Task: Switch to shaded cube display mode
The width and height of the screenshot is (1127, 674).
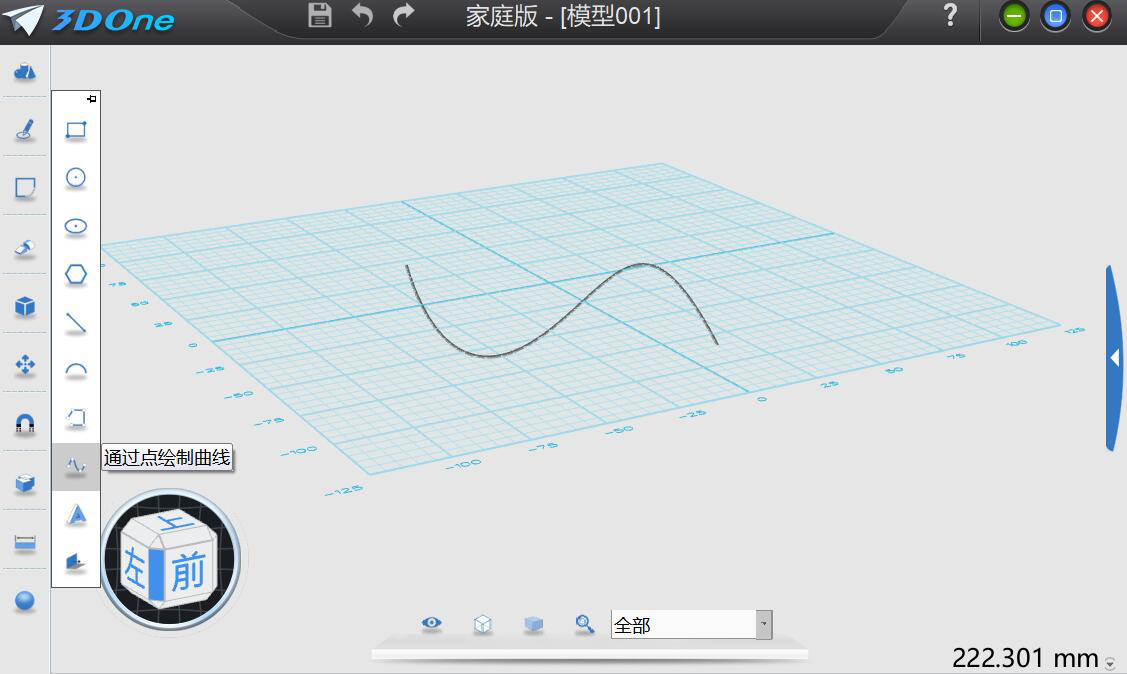Action: point(533,624)
